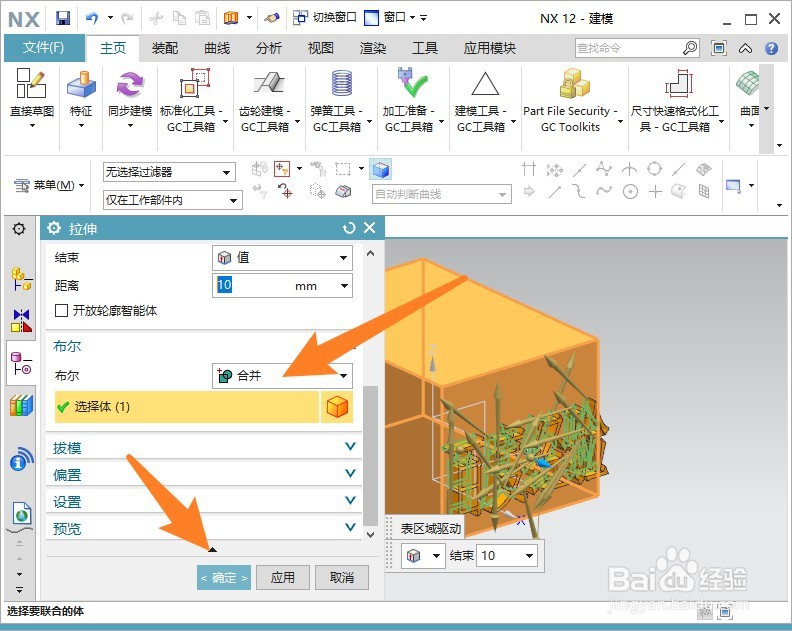Click the Undo arrow icon
Image resolution: width=792 pixels, height=631 pixels.
[92, 19]
